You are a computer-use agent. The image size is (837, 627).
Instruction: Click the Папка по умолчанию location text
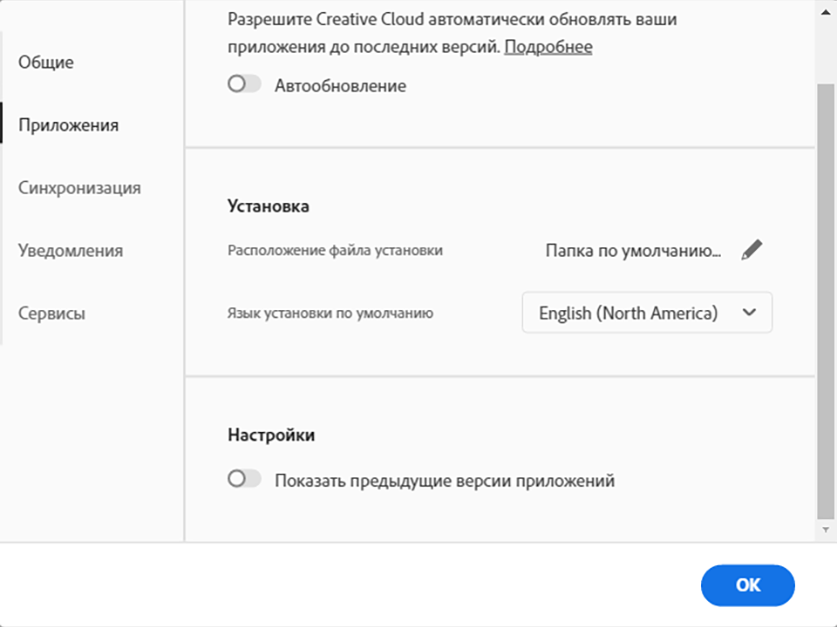[633, 251]
